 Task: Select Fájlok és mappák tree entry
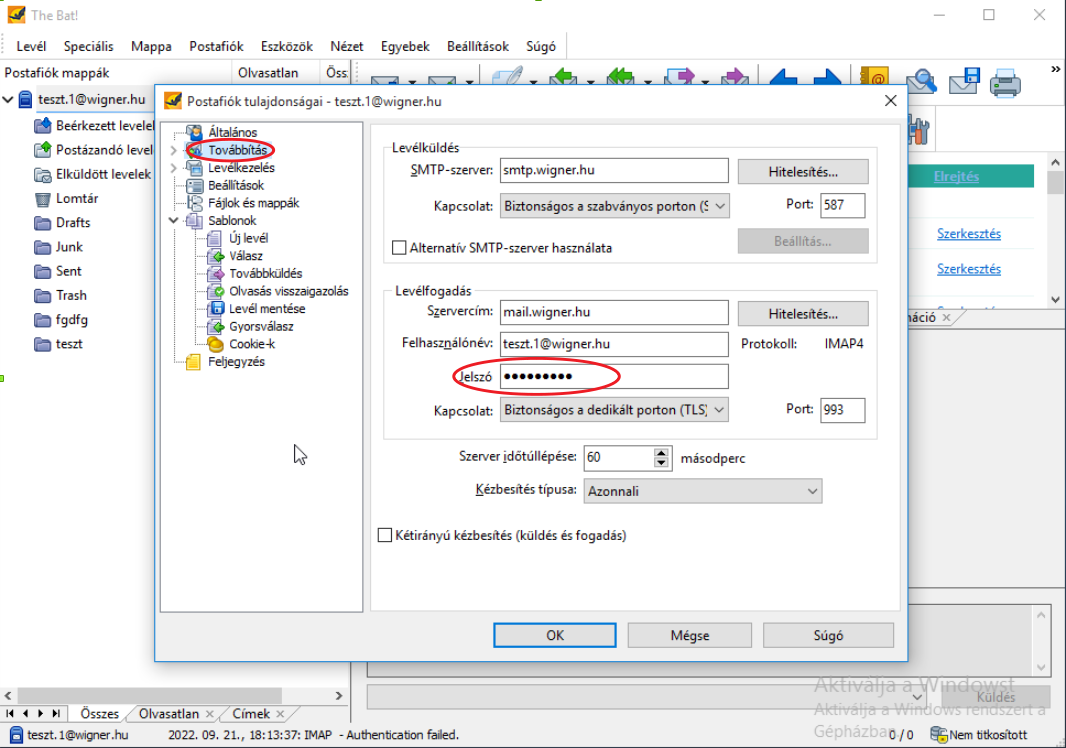point(253,203)
